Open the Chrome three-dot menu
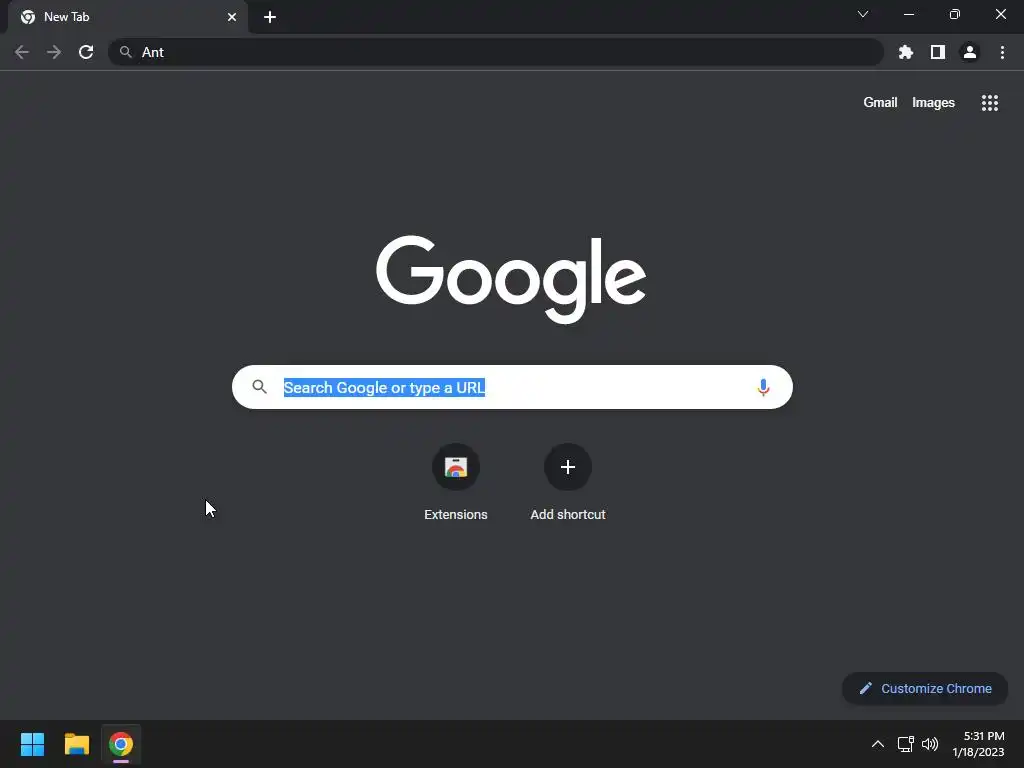Screen dimensions: 1024x768 pyautogui.click(x=1002, y=52)
